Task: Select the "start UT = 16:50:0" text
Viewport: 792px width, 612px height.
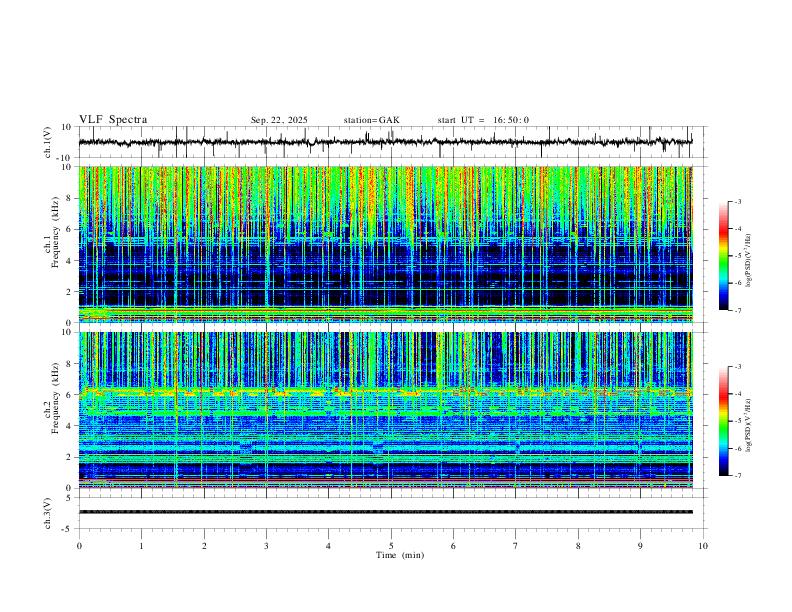Action: click(x=483, y=120)
